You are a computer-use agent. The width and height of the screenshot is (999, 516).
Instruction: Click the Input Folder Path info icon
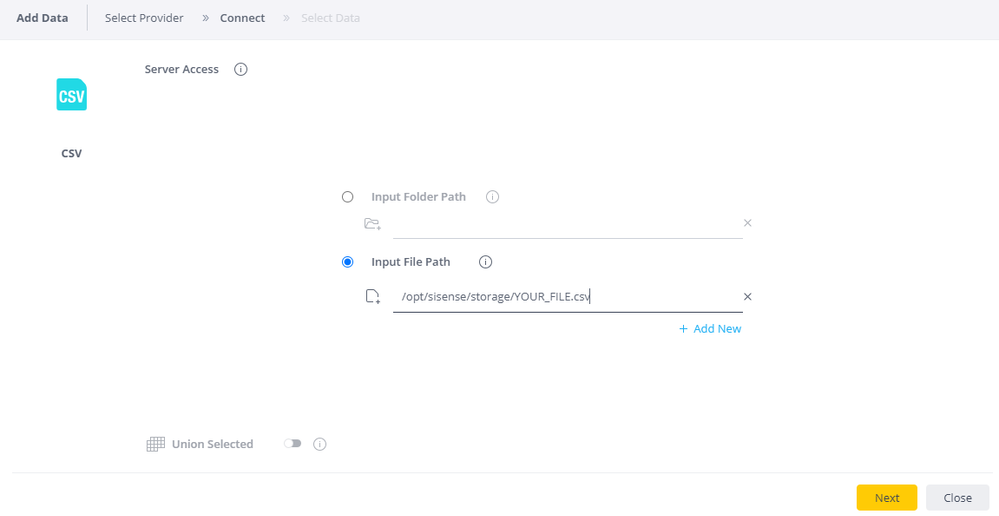coord(492,197)
